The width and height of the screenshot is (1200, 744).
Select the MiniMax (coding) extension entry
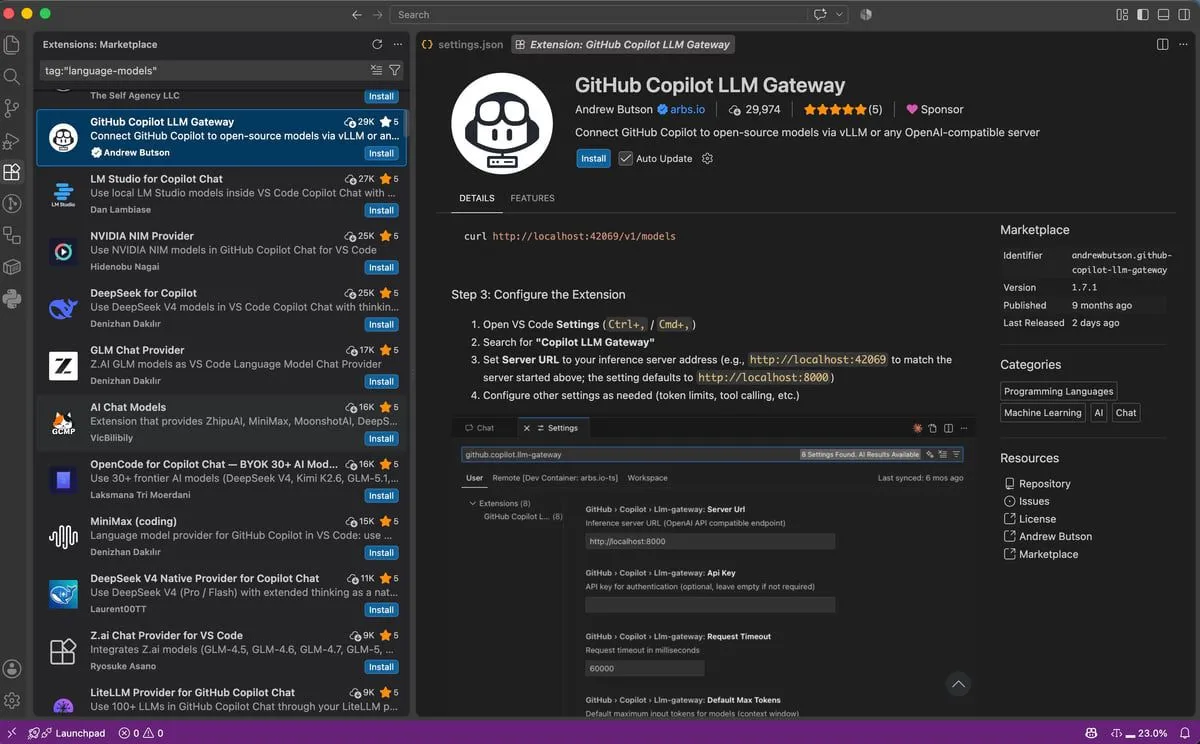(221, 536)
